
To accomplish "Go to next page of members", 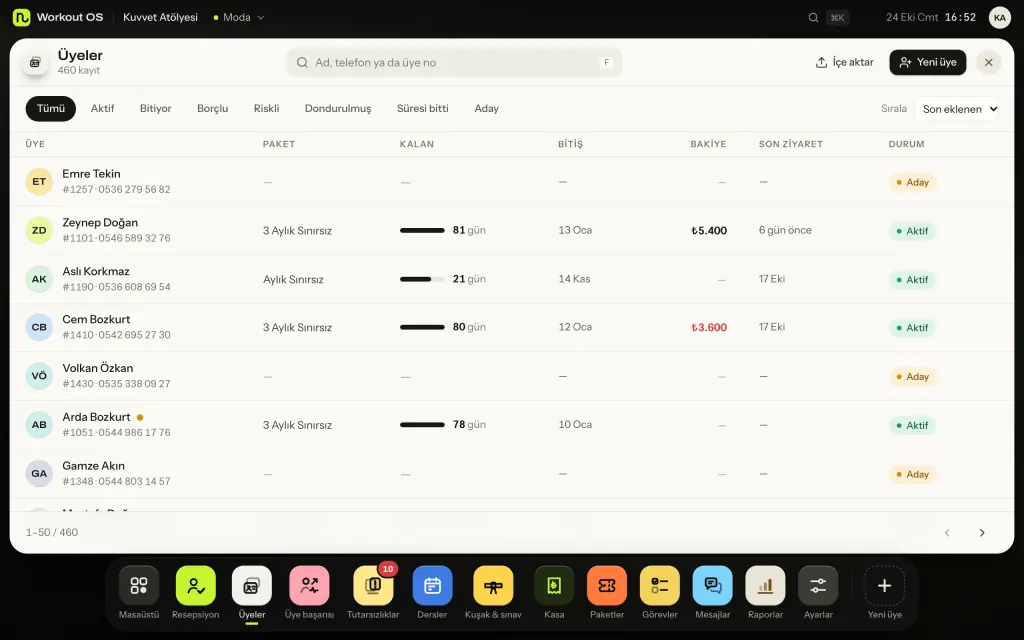I will 982,533.
